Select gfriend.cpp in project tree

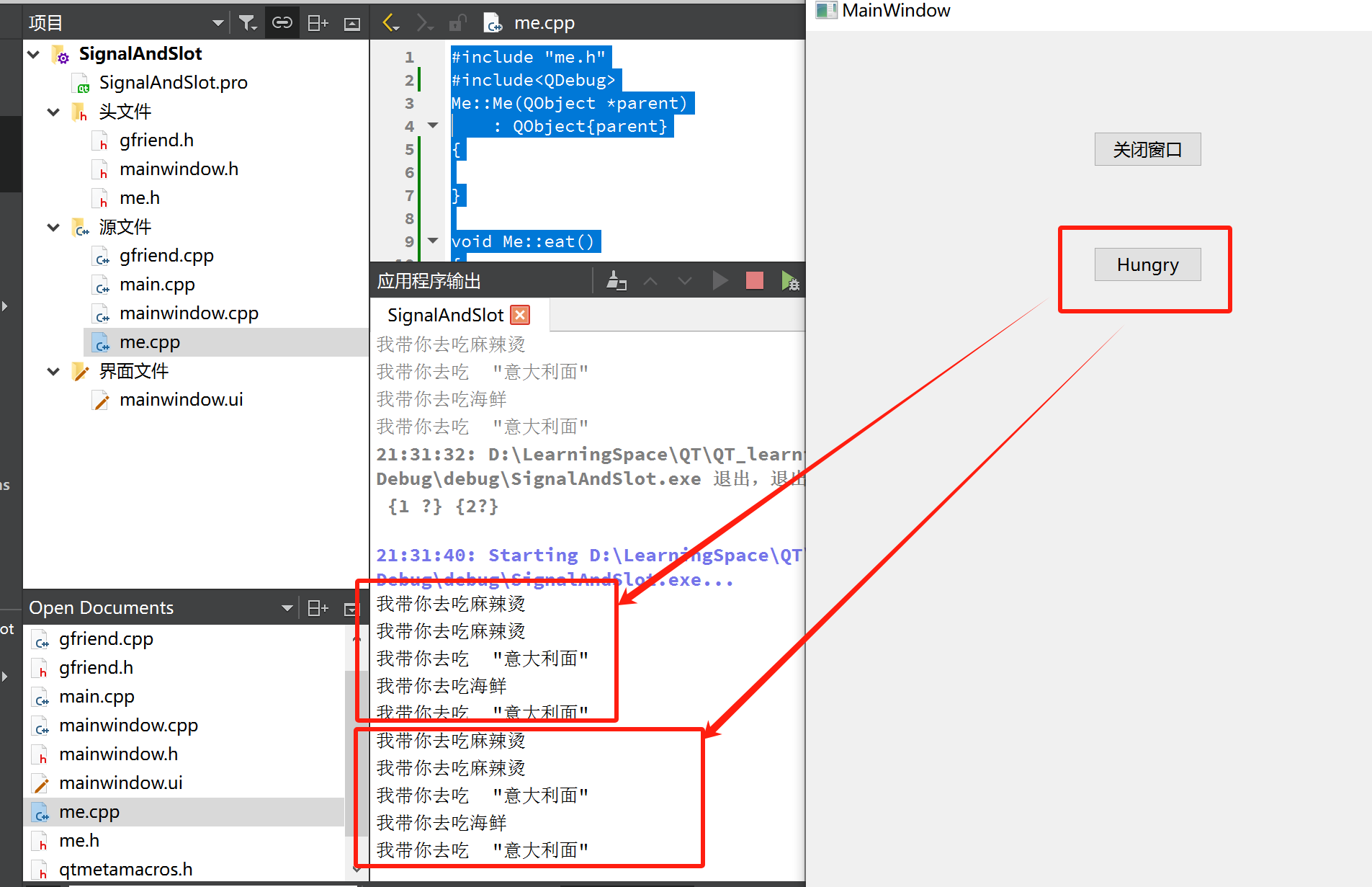[166, 256]
